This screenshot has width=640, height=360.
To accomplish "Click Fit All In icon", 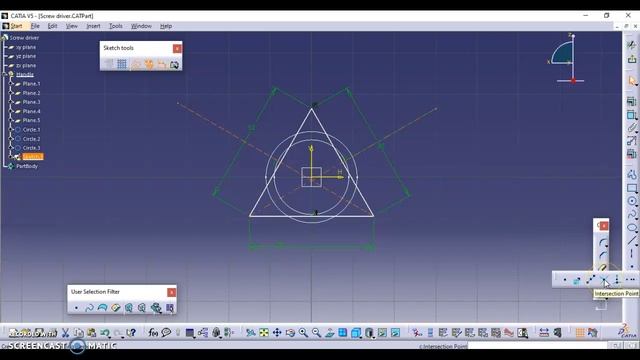I will pyautogui.click(x=264, y=333).
